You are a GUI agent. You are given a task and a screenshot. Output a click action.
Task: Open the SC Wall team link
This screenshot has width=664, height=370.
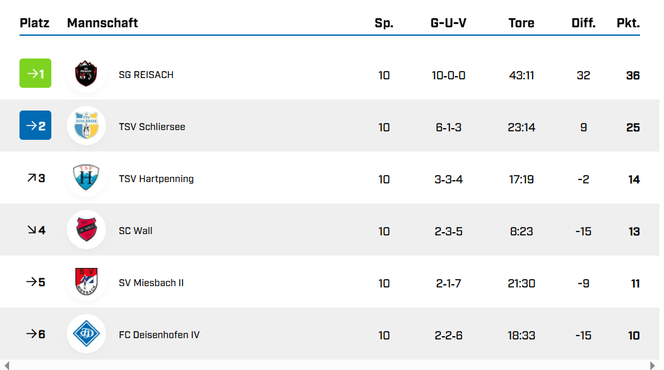click(x=136, y=231)
